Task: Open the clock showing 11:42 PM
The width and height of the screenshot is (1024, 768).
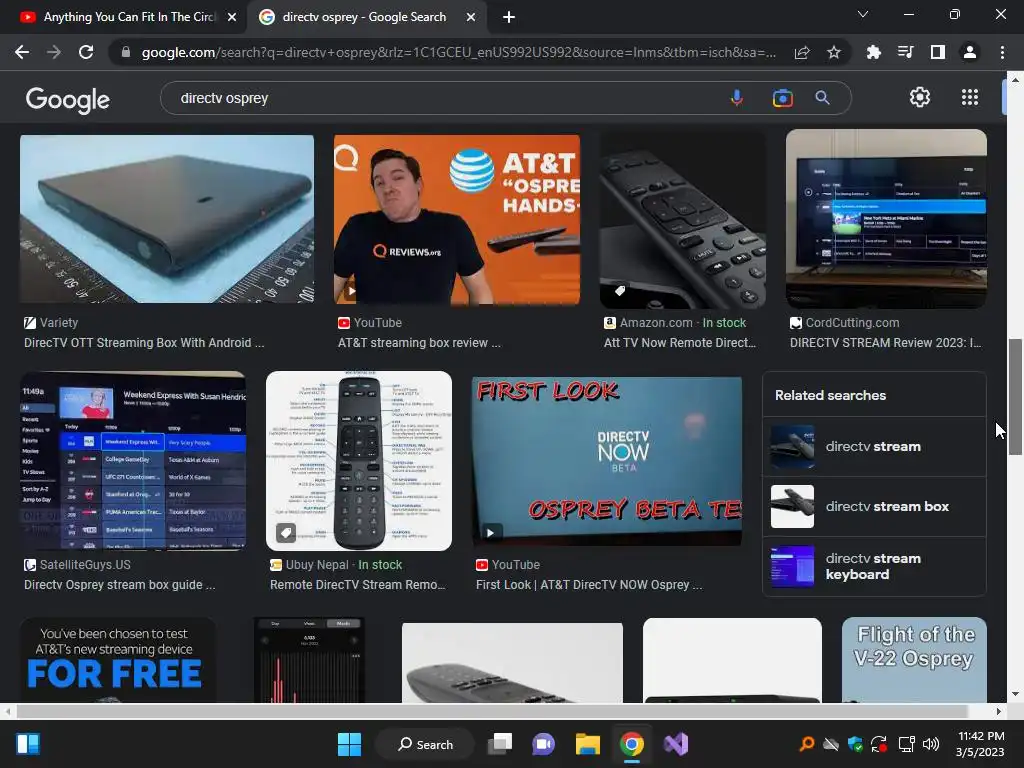Action: click(x=980, y=744)
